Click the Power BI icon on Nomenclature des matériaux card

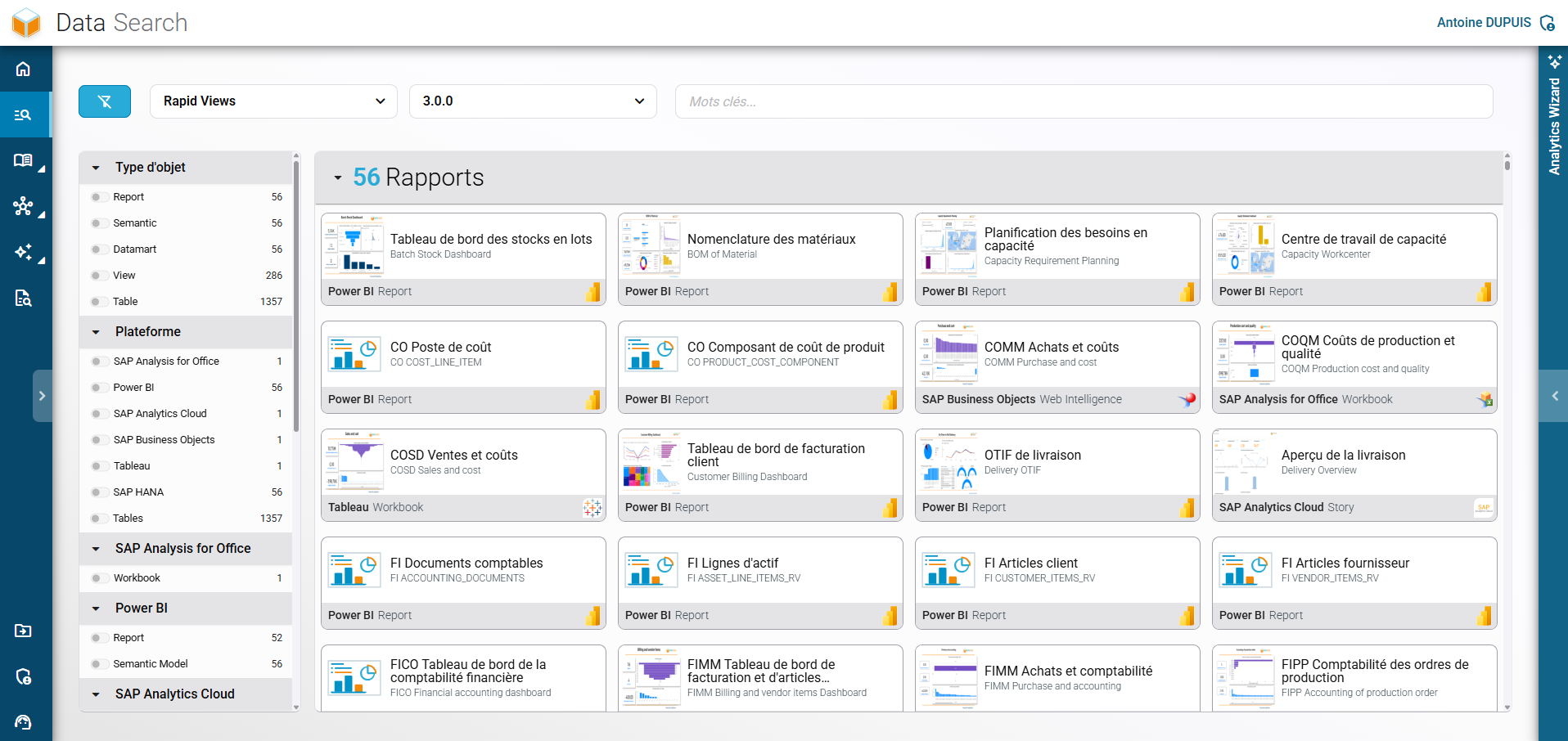pyautogui.click(x=890, y=292)
